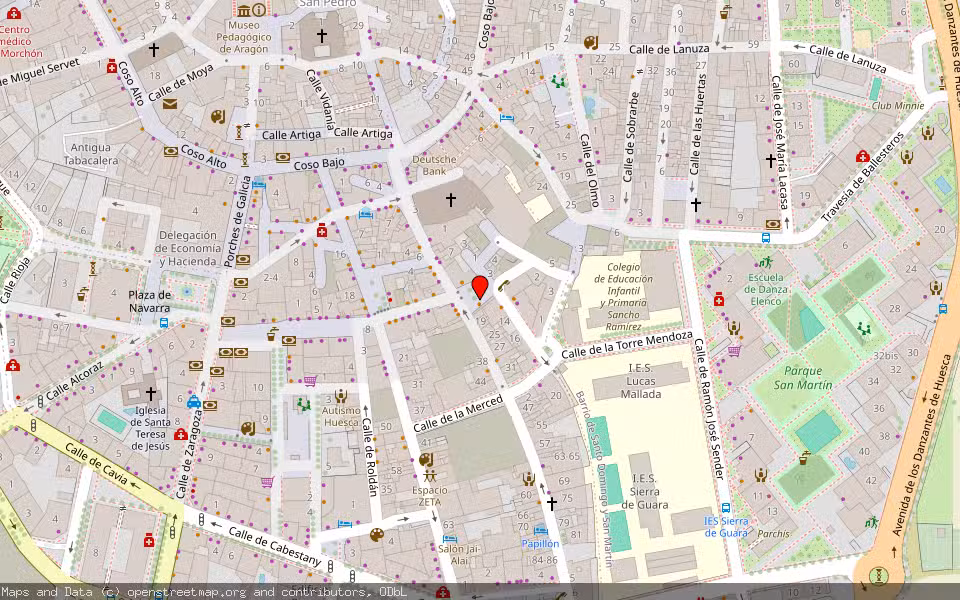Click the Parque San Martín label
960x600 pixels.
803,378
